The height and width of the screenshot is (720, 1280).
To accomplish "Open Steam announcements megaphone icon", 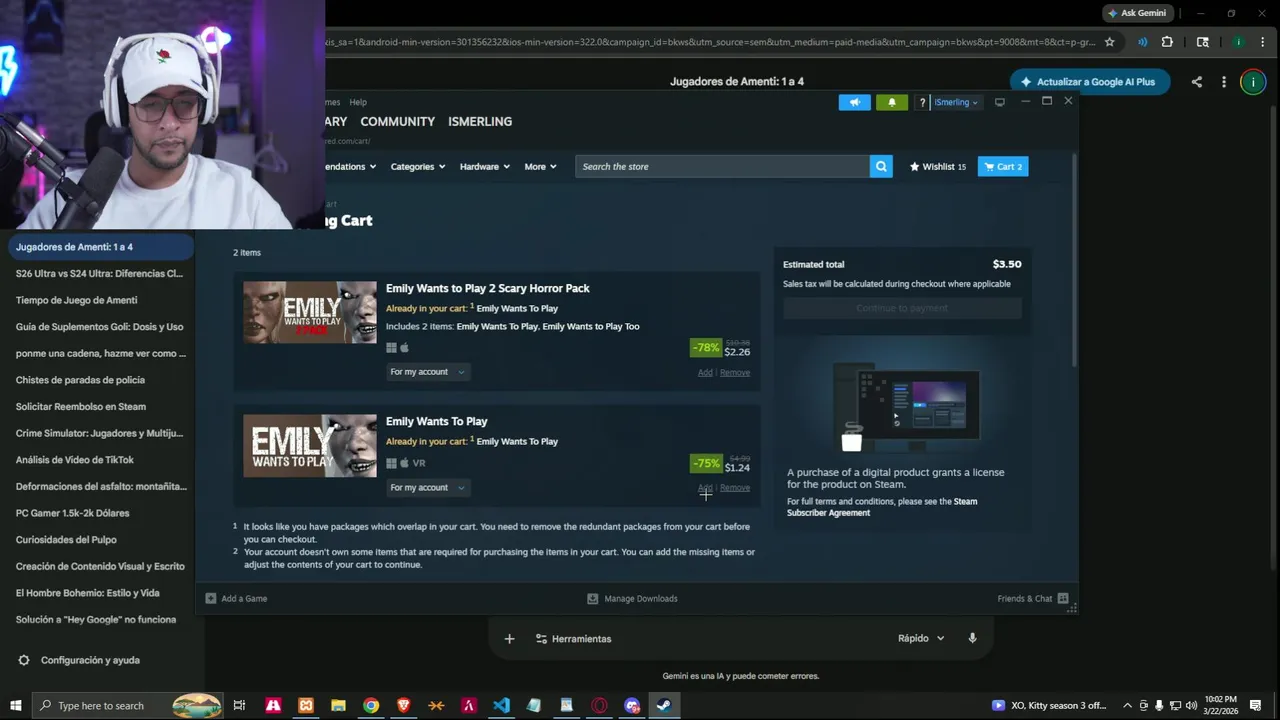I will tap(854, 102).
